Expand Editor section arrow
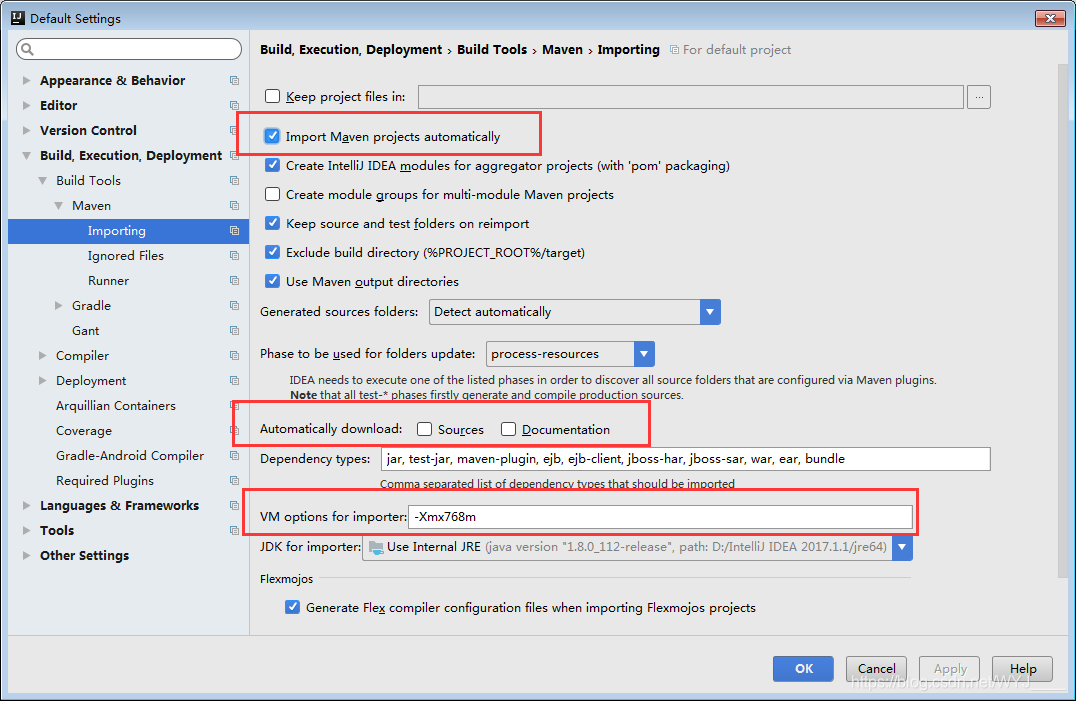 pyautogui.click(x=26, y=106)
